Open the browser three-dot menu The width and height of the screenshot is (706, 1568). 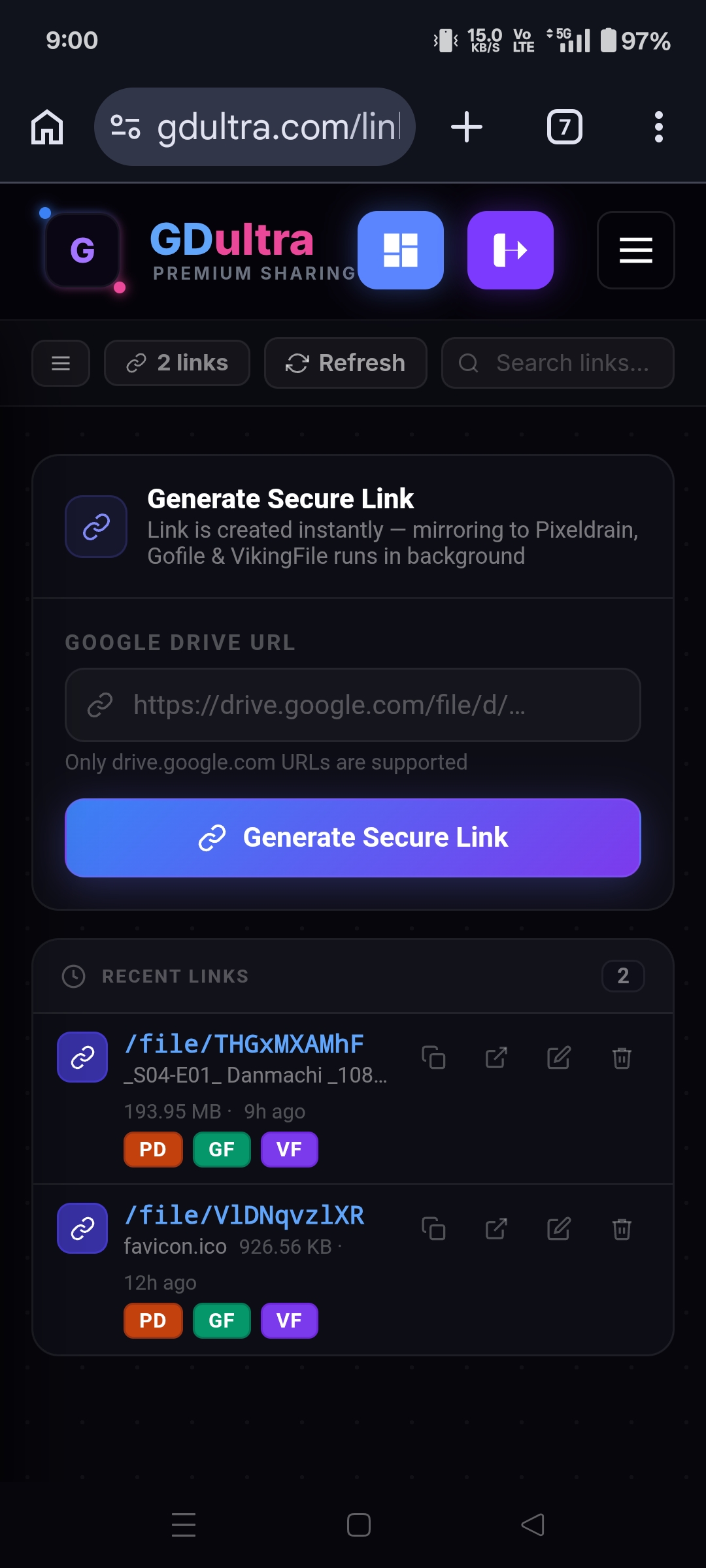coord(659,127)
